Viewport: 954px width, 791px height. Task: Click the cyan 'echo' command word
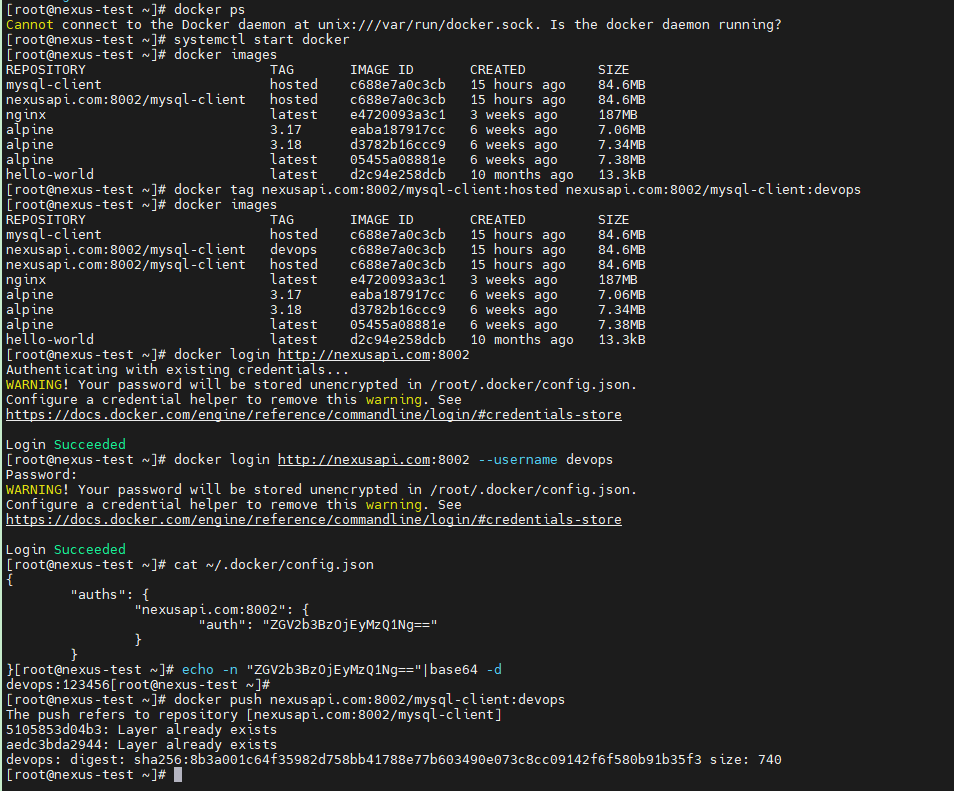pos(198,670)
